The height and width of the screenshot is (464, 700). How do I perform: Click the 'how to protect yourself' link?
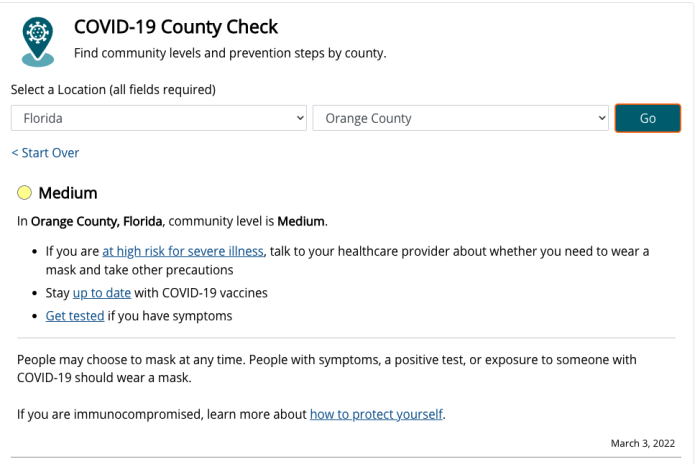point(376,414)
